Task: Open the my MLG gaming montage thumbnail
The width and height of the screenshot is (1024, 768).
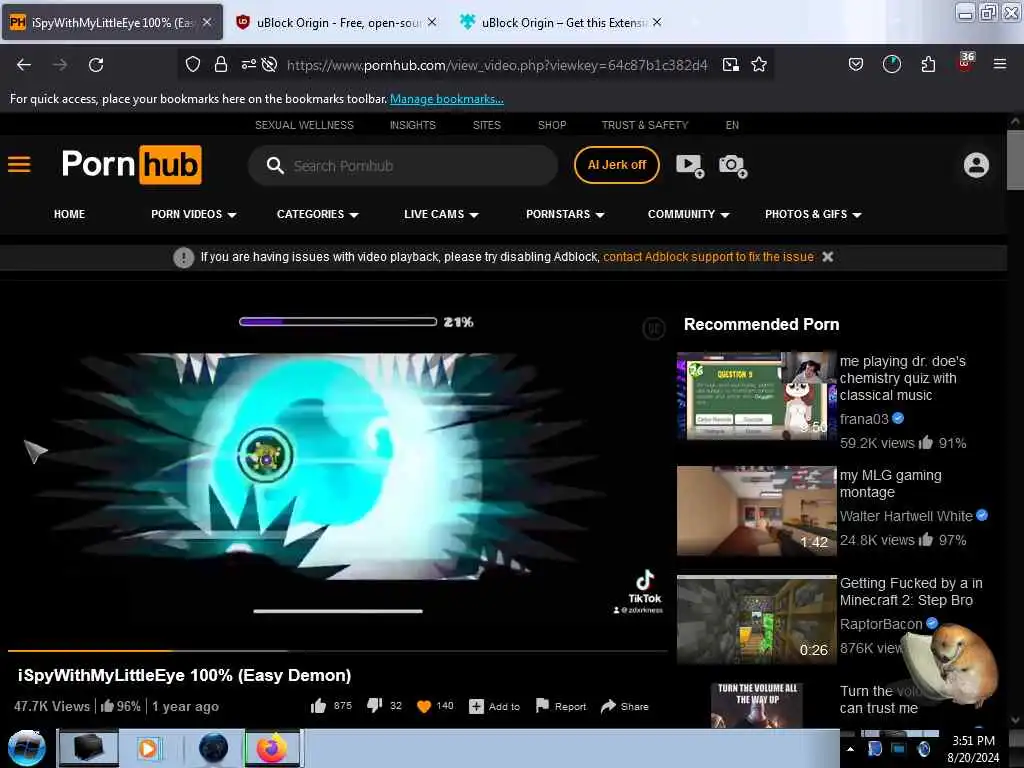Action: coord(756,510)
